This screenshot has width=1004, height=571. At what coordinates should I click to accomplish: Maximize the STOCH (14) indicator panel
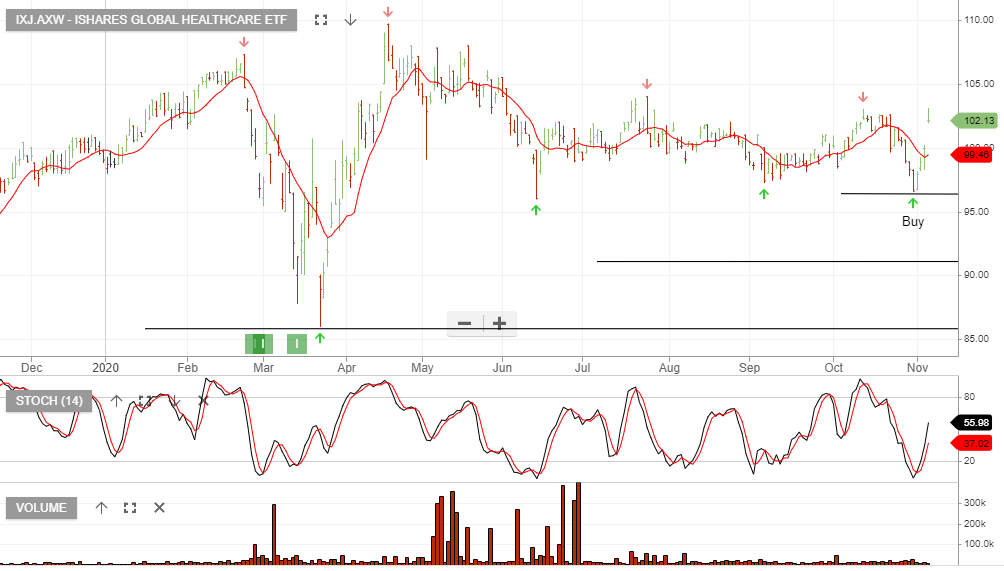coord(145,401)
